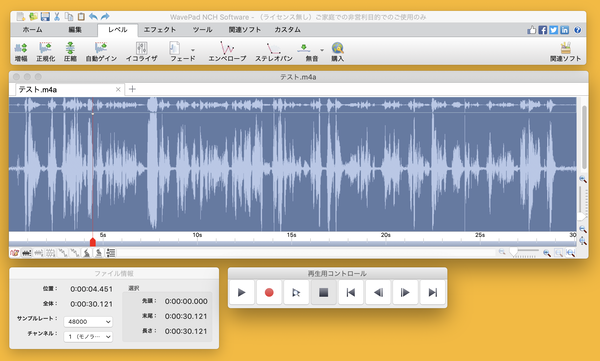This screenshot has height=361, width=600.
Task: Click the Rewind button
Action: tap(378, 292)
